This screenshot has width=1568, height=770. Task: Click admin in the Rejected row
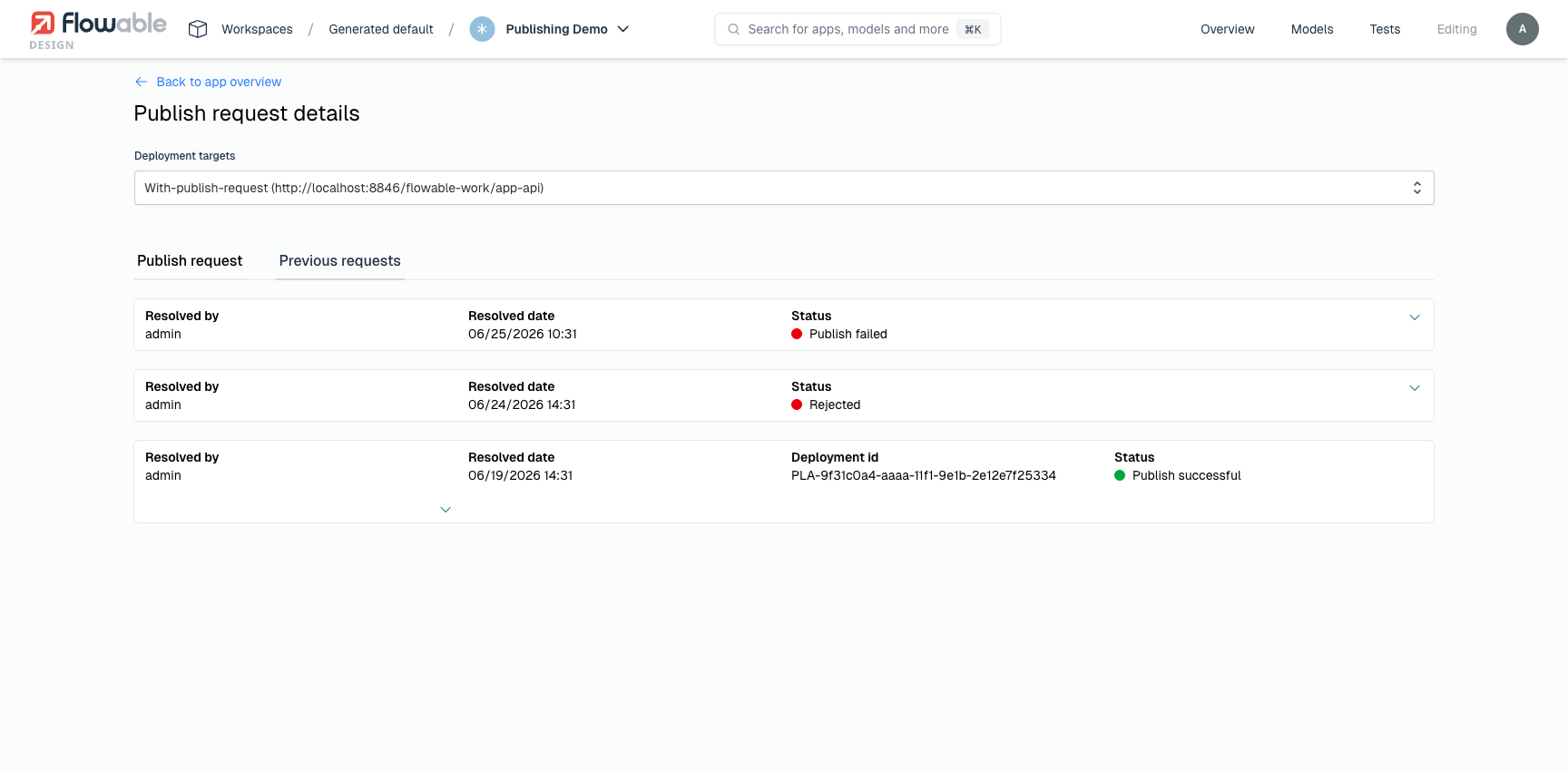(163, 404)
